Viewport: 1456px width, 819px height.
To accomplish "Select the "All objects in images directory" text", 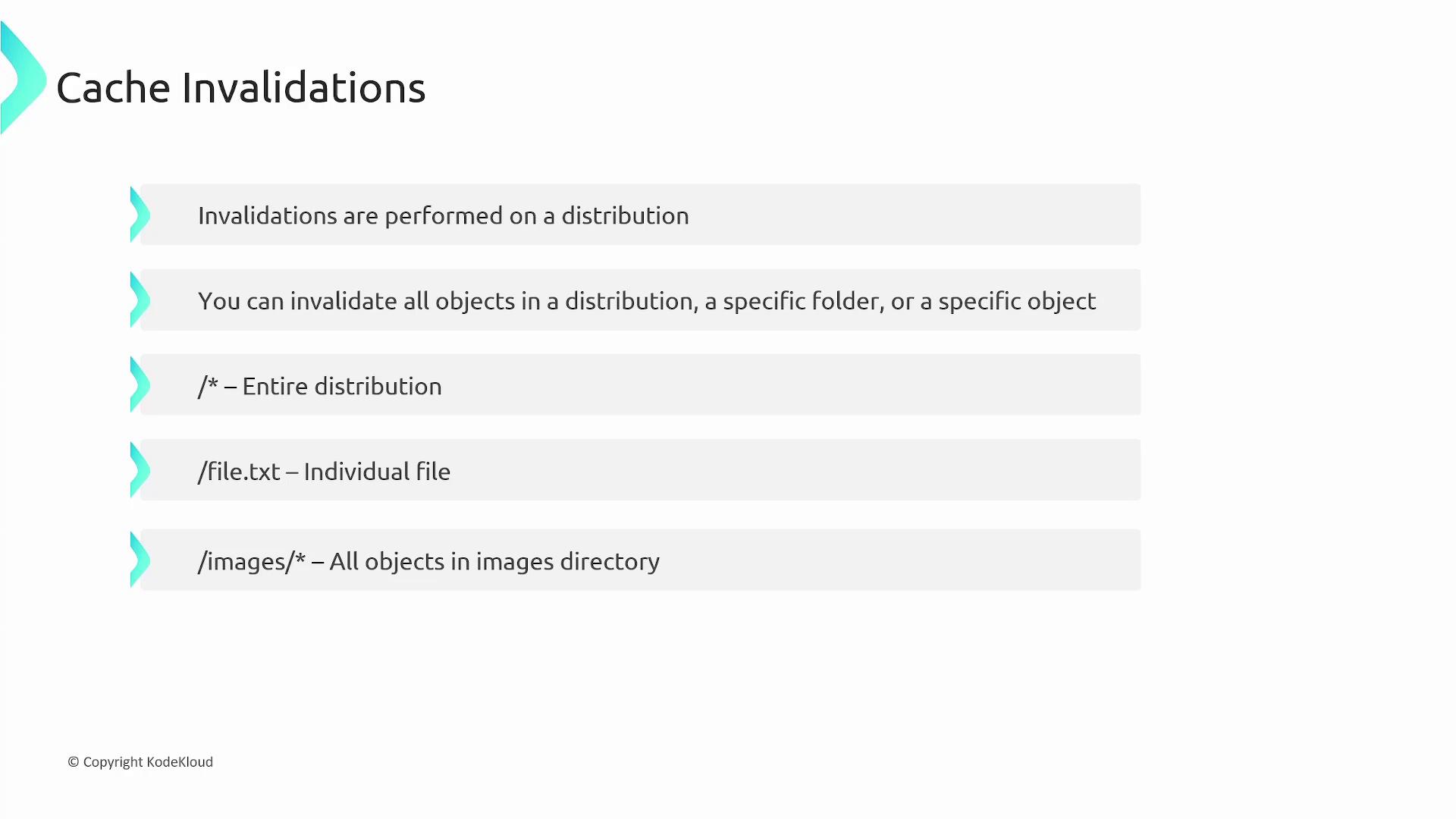I will coord(494,562).
